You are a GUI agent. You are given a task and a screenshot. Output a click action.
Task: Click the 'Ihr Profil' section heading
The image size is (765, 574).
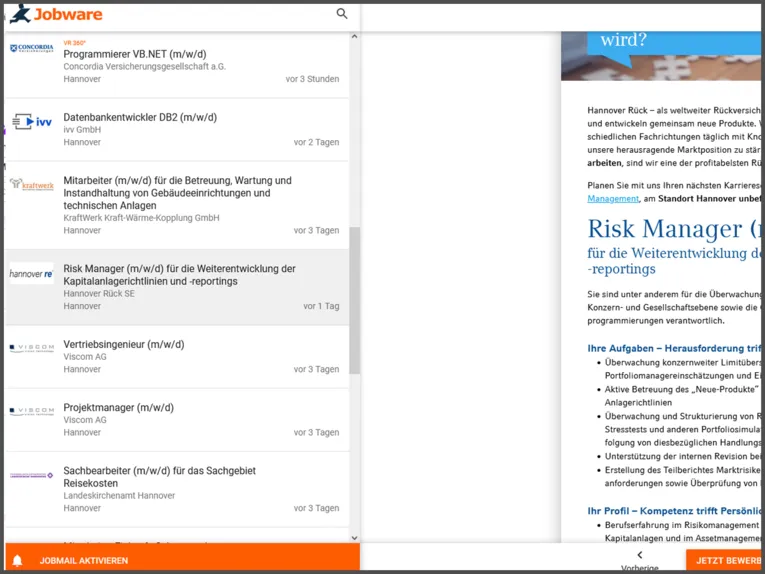675,511
